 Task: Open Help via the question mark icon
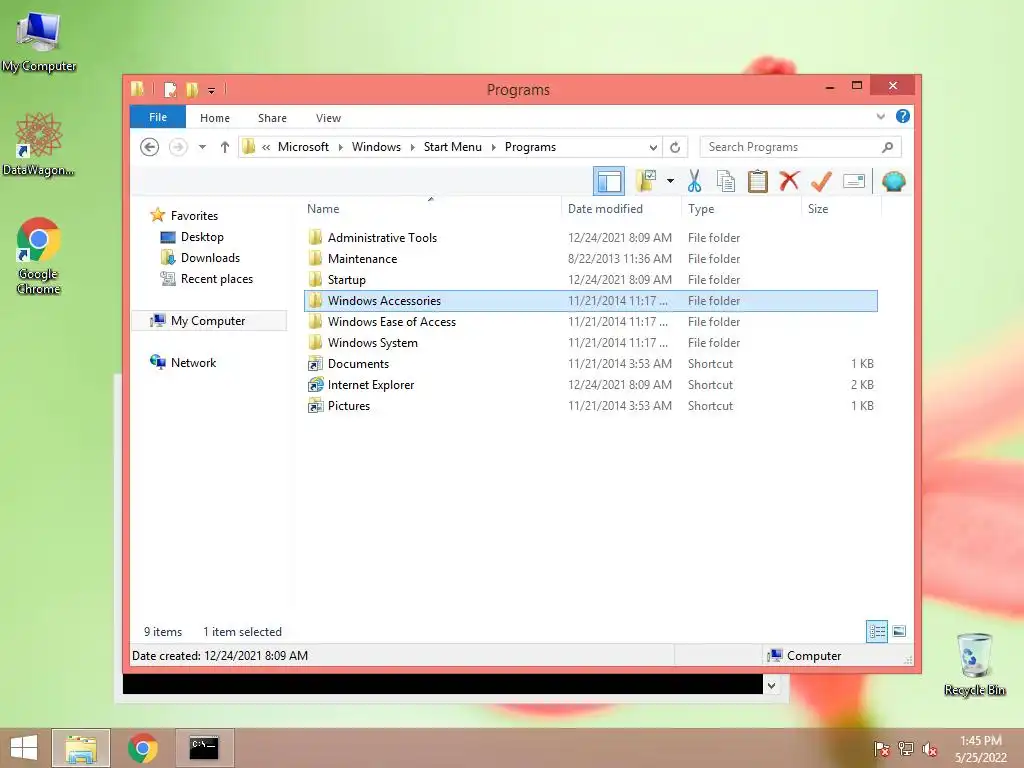(903, 116)
